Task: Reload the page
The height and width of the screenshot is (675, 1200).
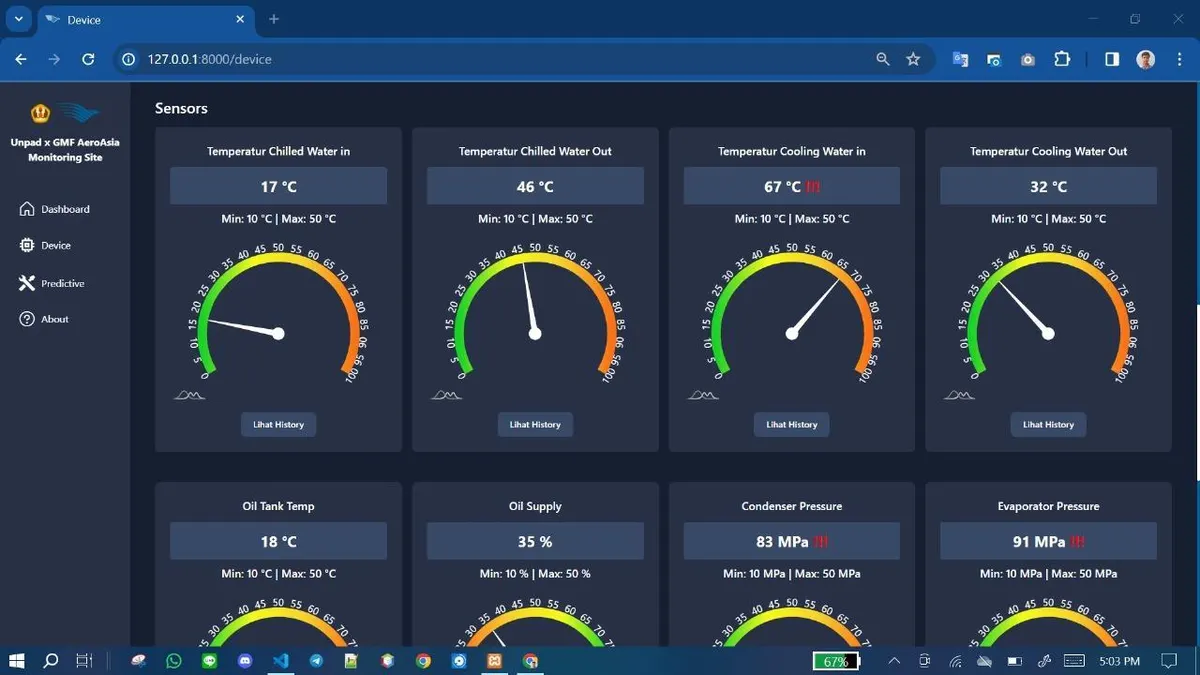Action: tap(88, 59)
